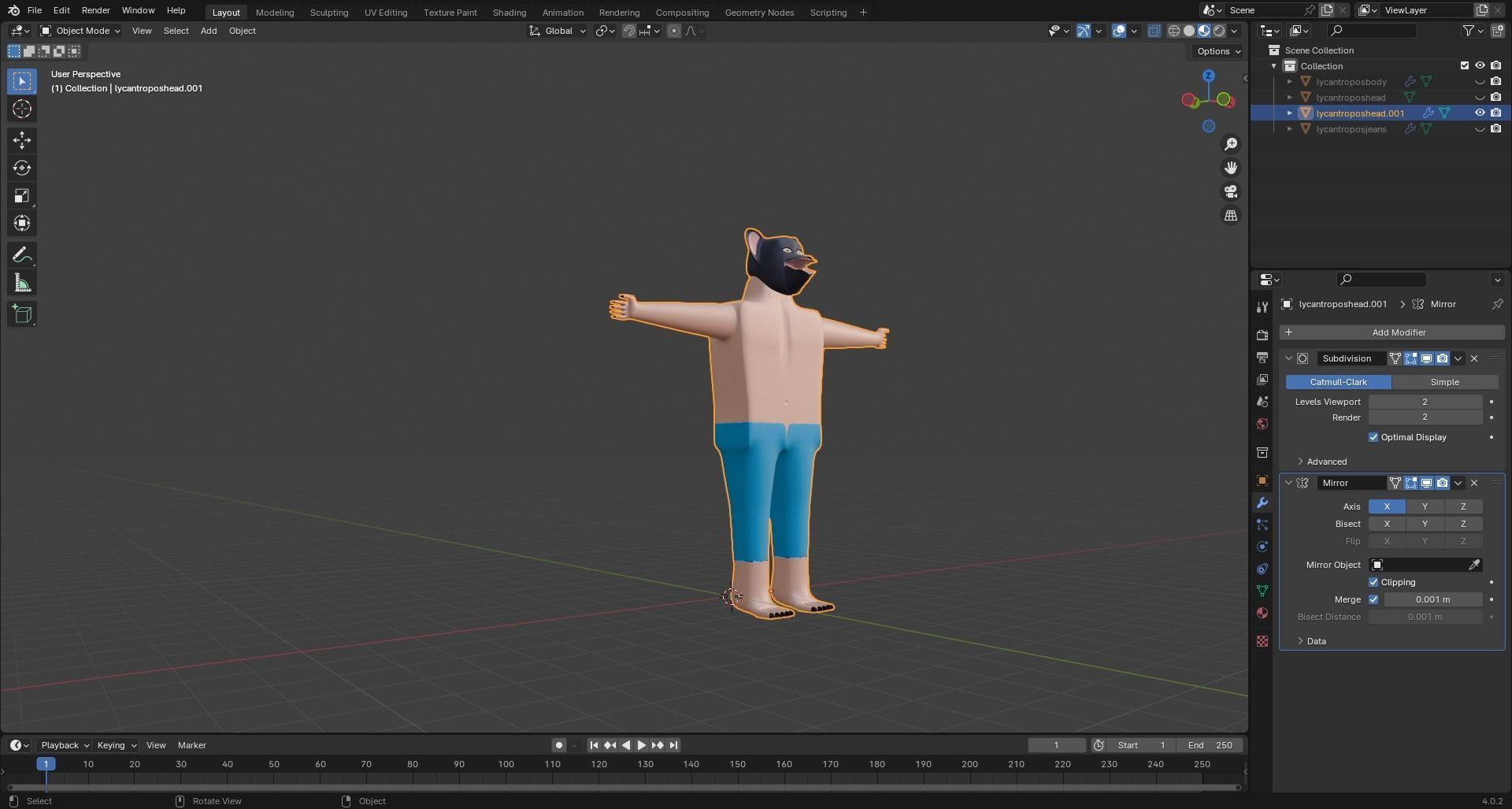Image resolution: width=1512 pixels, height=809 pixels.
Task: Jump to the animation end frame
Action: [x=673, y=745]
